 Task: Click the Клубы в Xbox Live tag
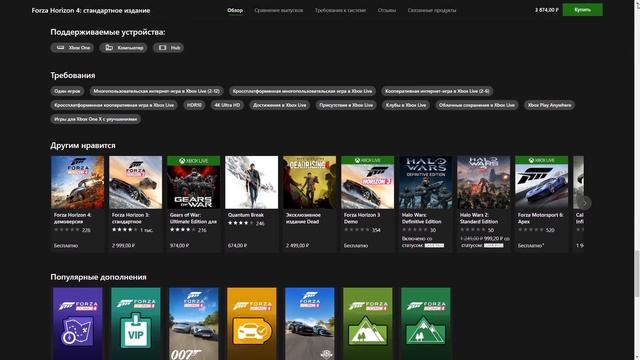click(x=406, y=105)
